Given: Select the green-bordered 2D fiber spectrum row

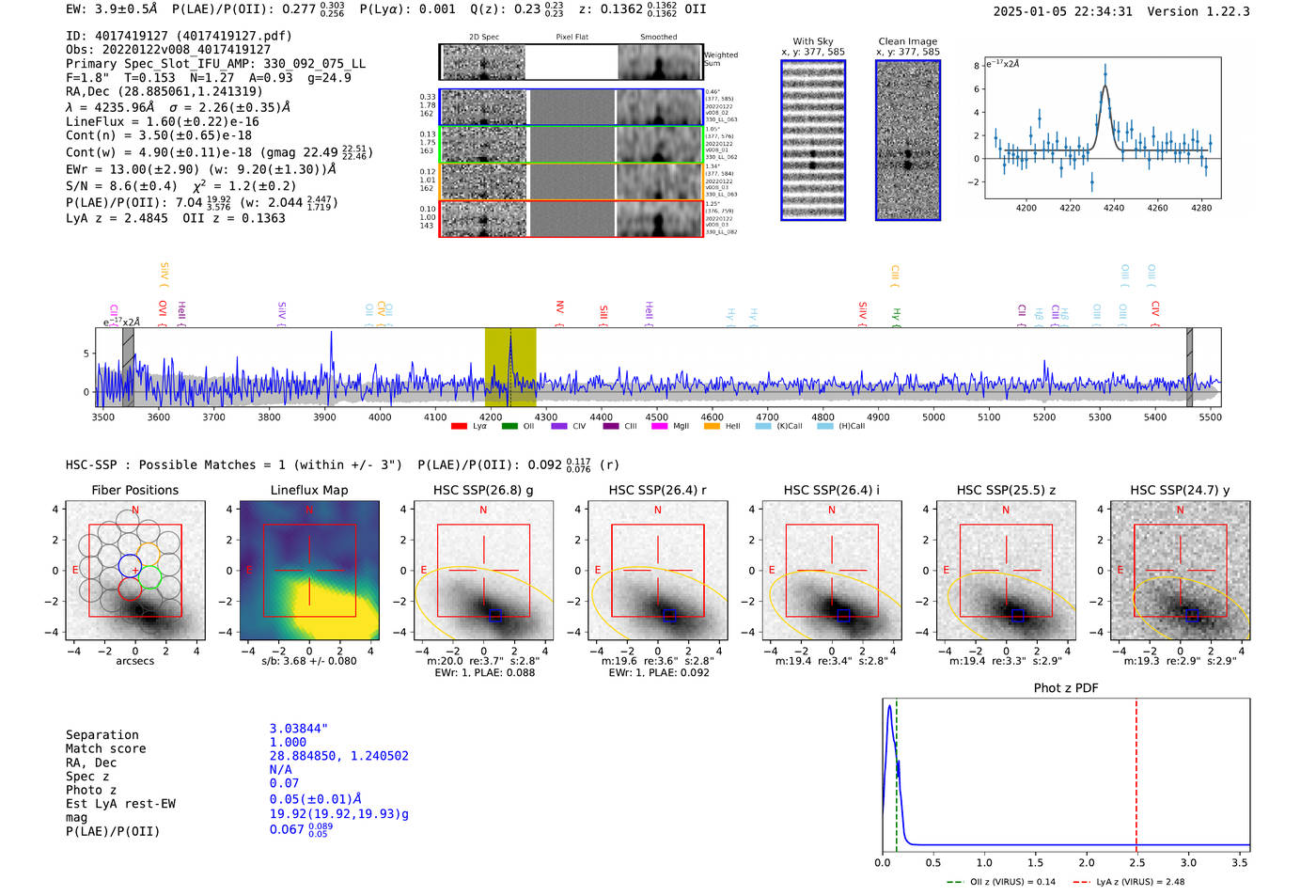Looking at the screenshot, I should [x=572, y=145].
